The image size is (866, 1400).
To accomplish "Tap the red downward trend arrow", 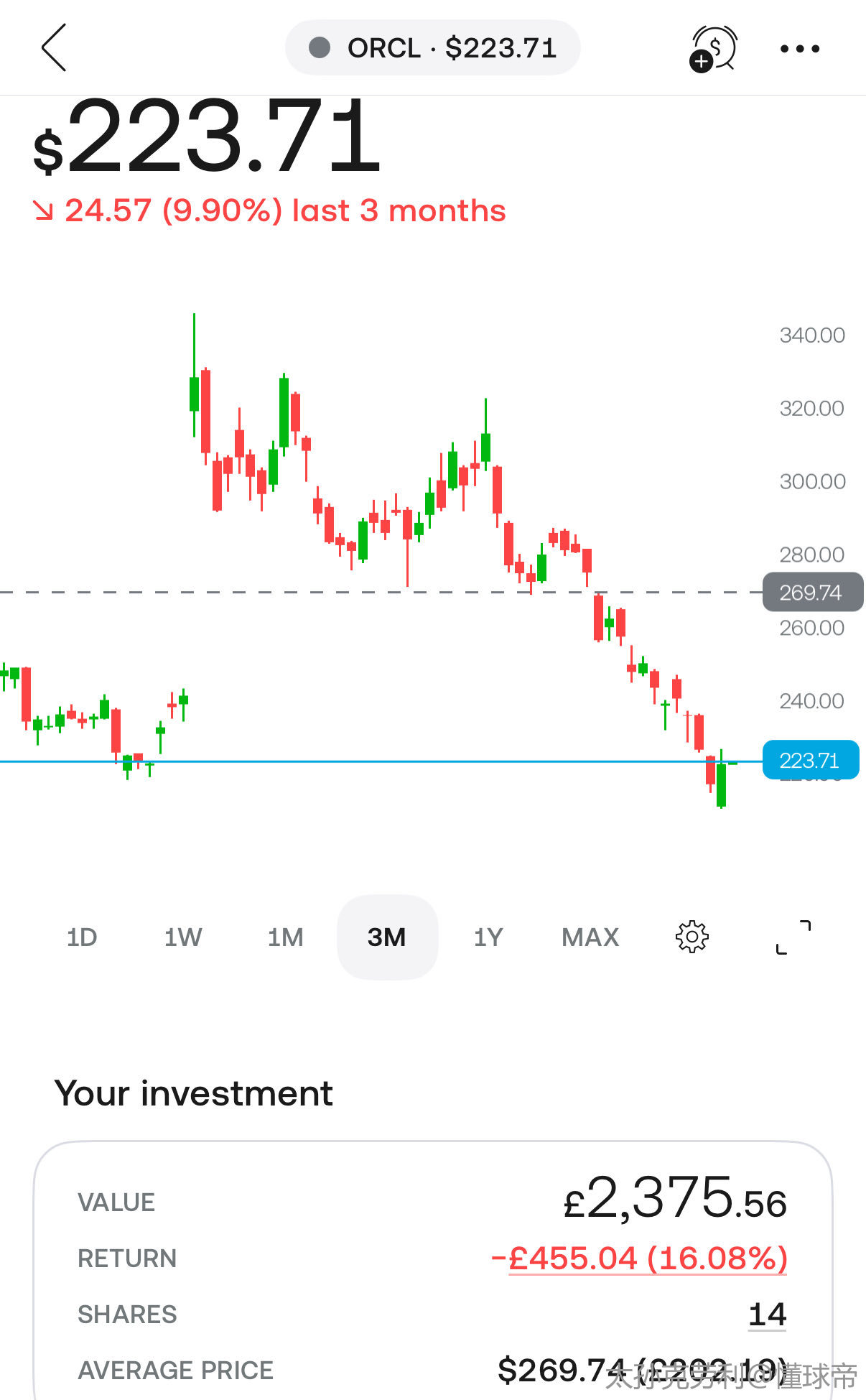I will 43,210.
